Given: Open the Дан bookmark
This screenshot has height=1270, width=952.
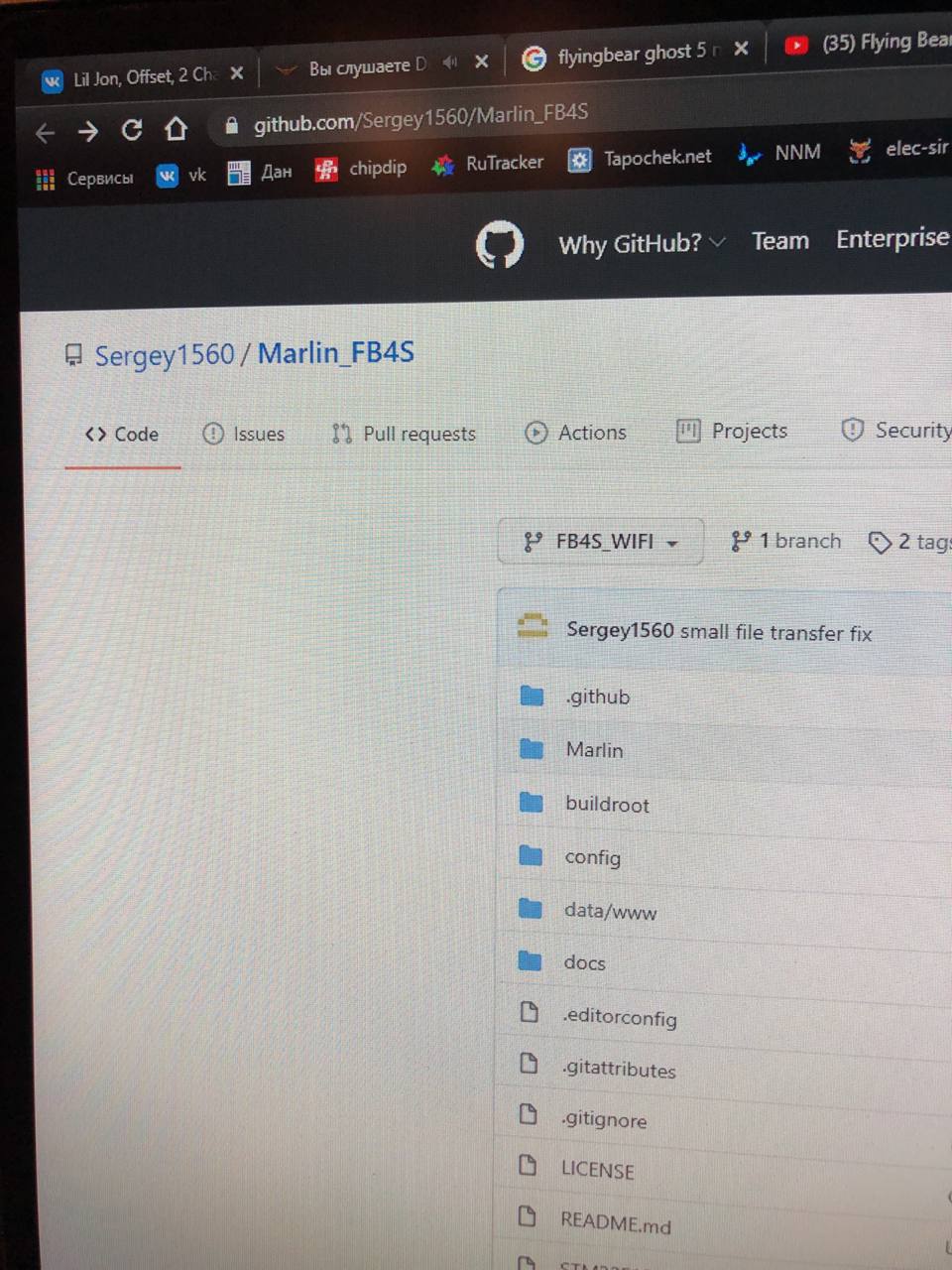Looking at the screenshot, I should 260,173.
